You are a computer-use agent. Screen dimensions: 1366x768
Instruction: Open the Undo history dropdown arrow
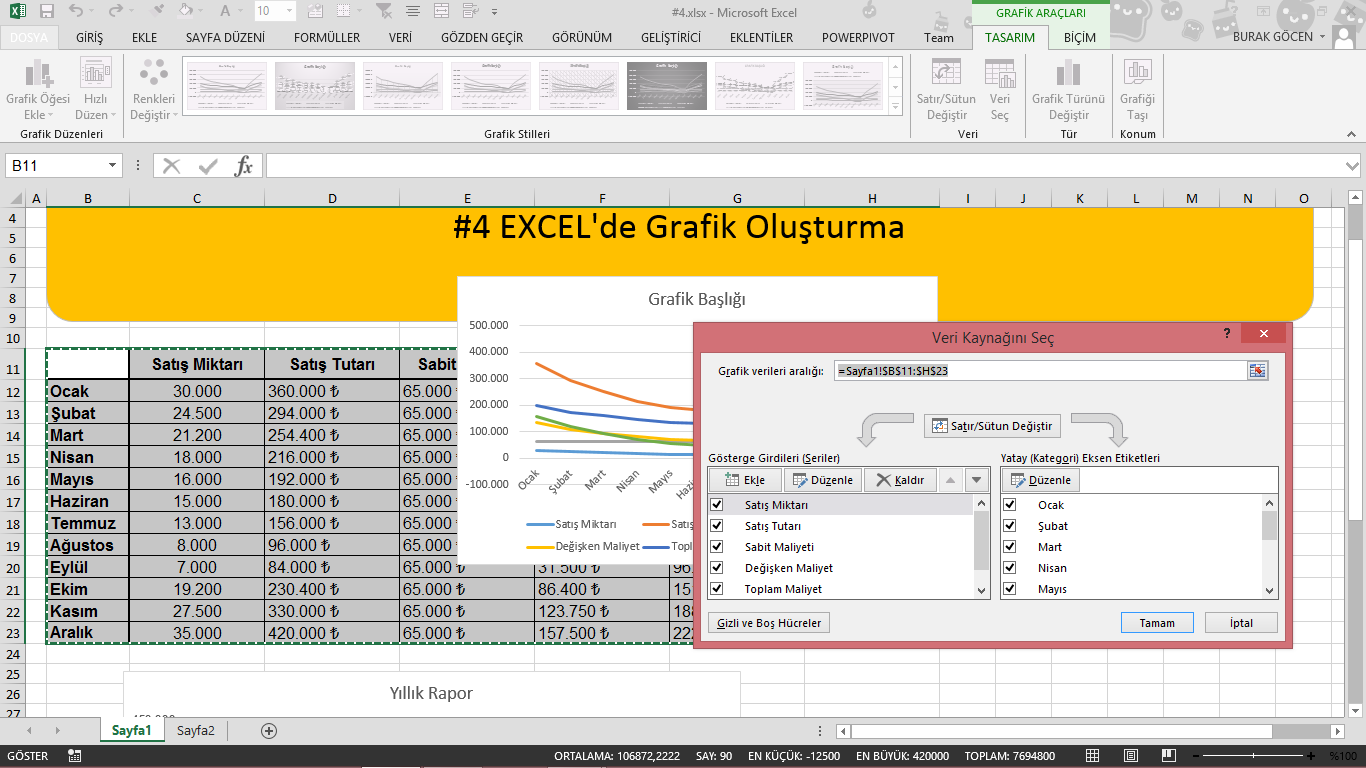pyautogui.click(x=93, y=12)
